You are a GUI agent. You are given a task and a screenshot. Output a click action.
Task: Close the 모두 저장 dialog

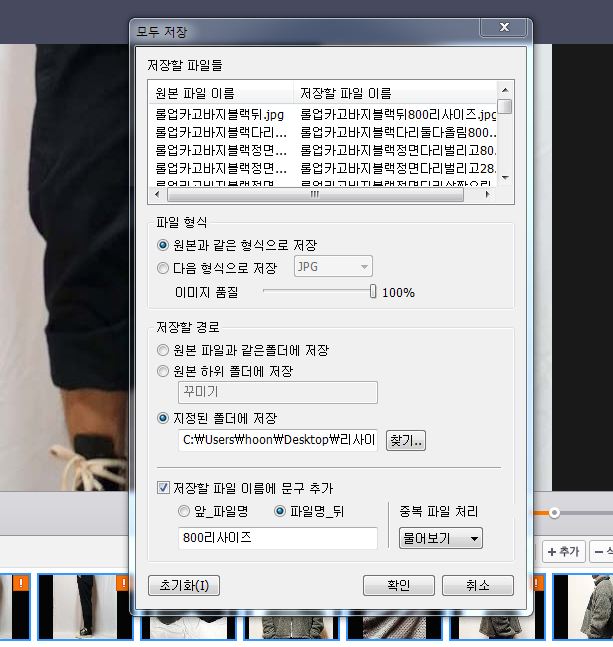504,27
